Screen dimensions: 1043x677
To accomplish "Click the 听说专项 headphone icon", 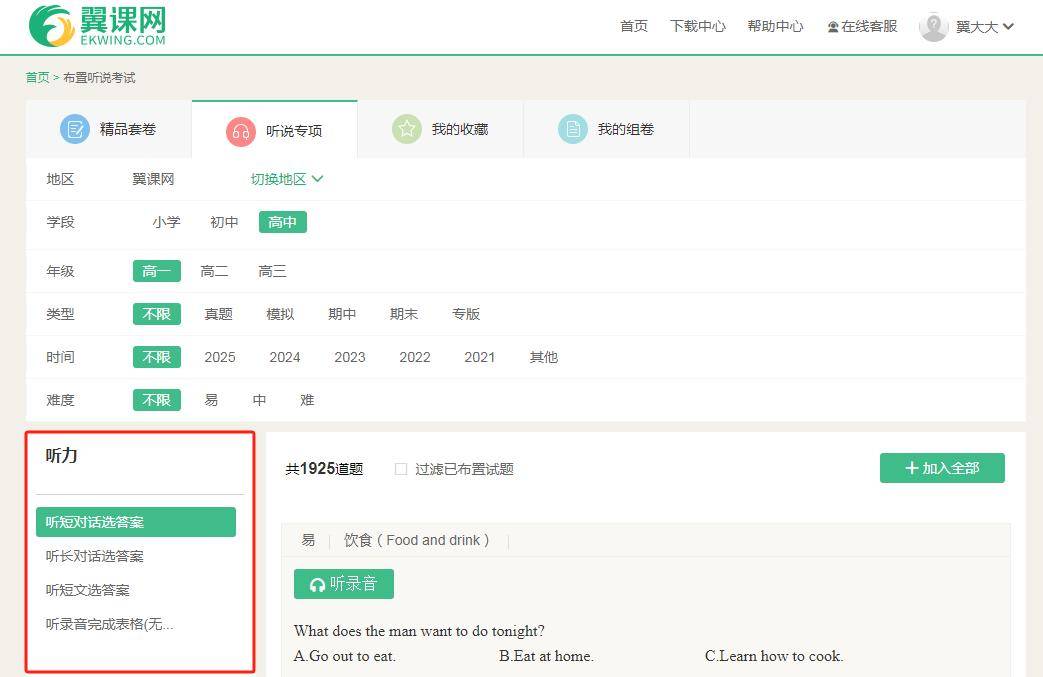I will pyautogui.click(x=240, y=131).
